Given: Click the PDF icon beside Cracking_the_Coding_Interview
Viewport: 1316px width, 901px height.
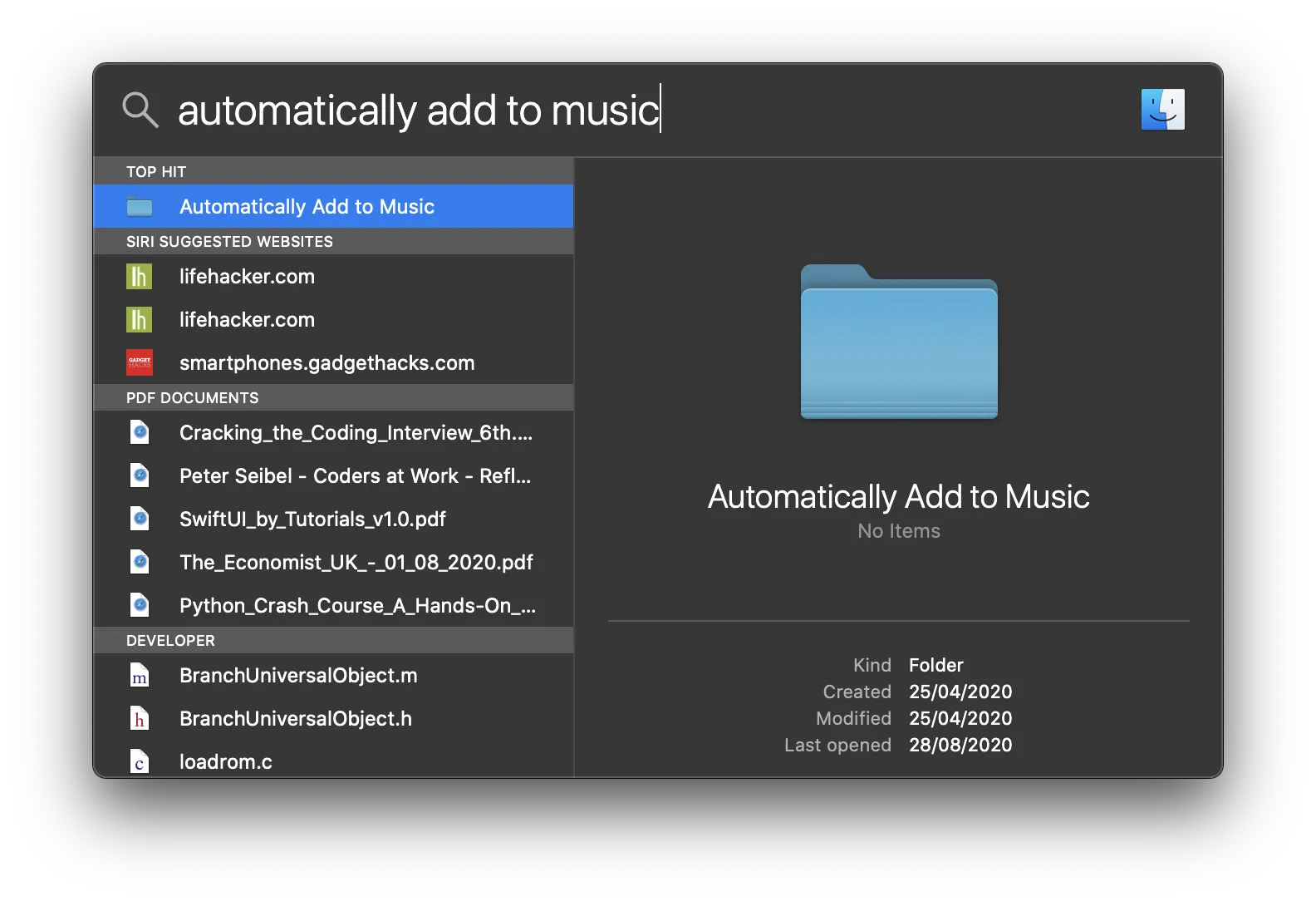Looking at the screenshot, I should coord(140,432).
